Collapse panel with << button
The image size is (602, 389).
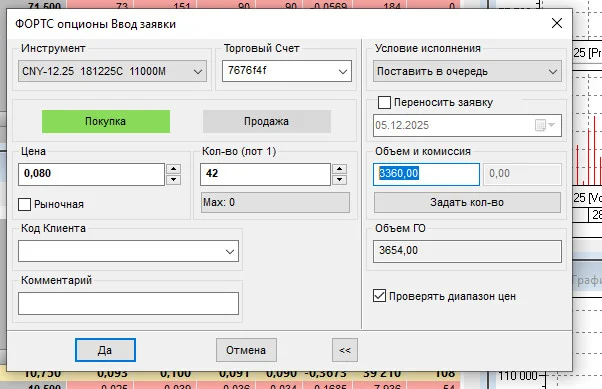click(345, 350)
